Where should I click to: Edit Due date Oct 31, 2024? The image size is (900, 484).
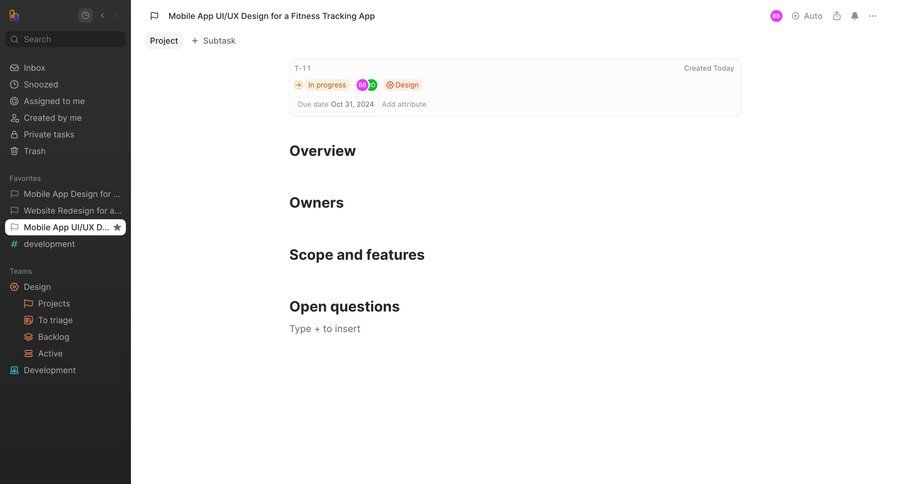coord(336,104)
